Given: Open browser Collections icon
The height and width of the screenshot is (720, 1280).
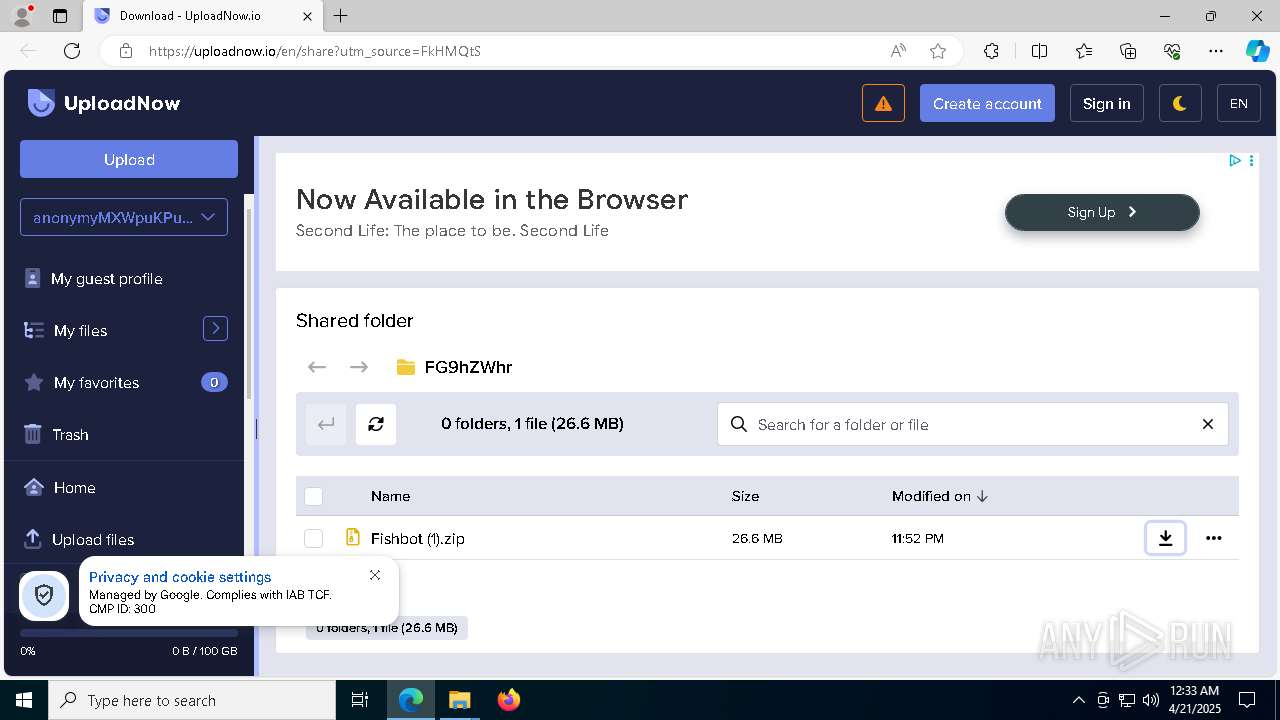Looking at the screenshot, I should 1128,51.
